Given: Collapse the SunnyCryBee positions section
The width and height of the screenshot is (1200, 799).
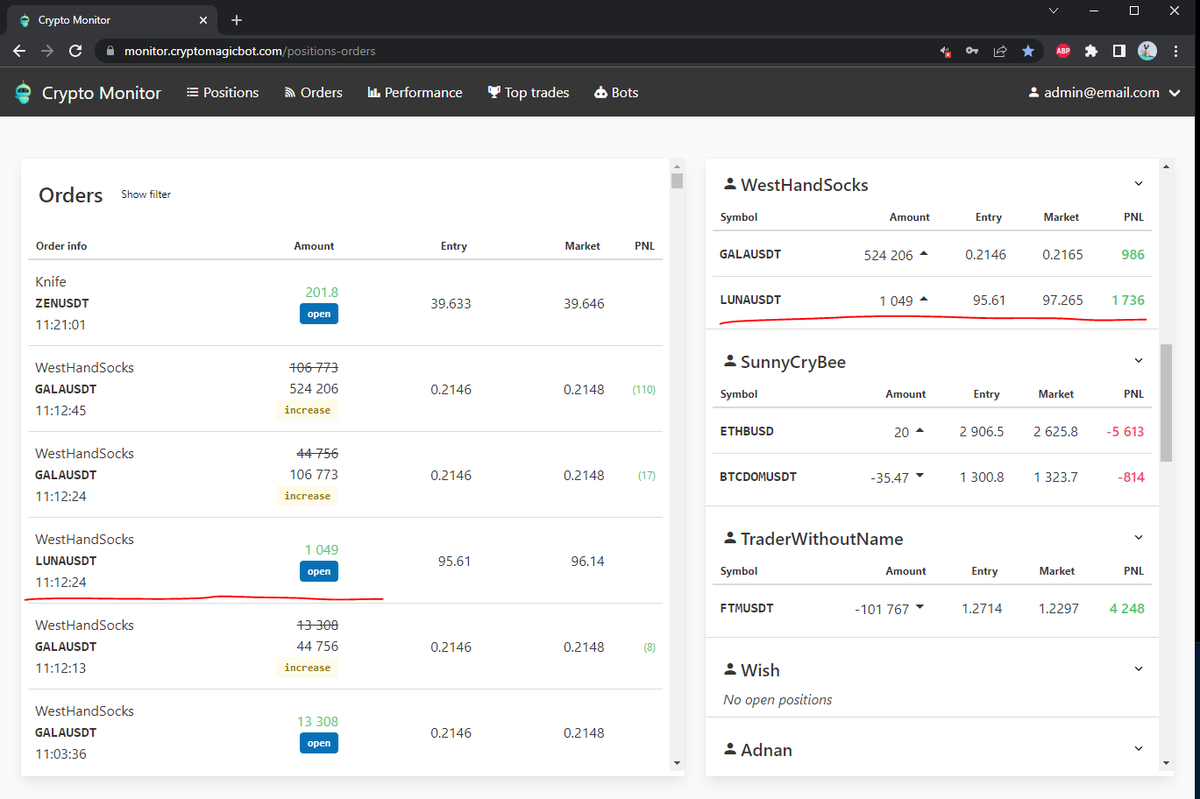Looking at the screenshot, I should (1138, 361).
